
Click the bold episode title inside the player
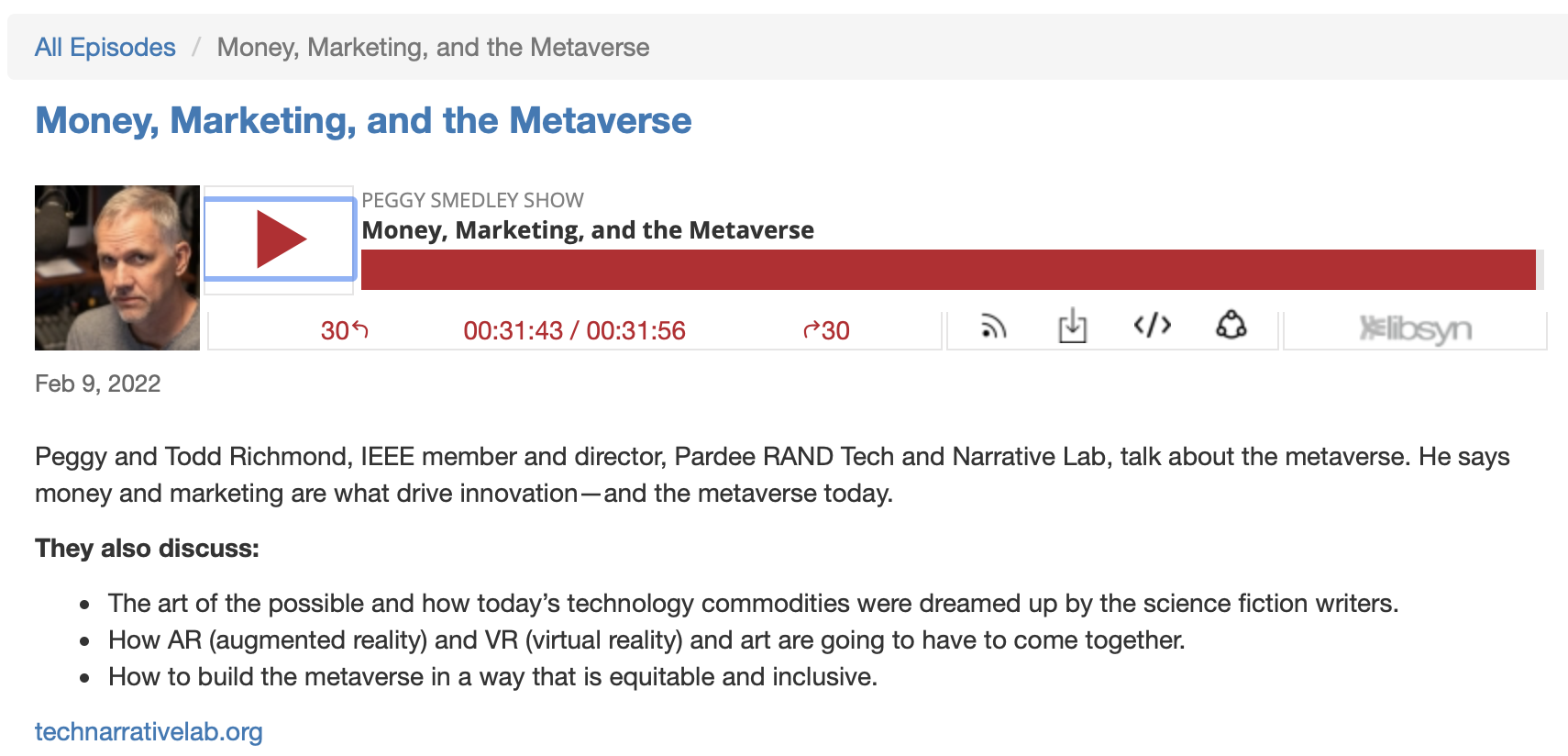click(588, 230)
